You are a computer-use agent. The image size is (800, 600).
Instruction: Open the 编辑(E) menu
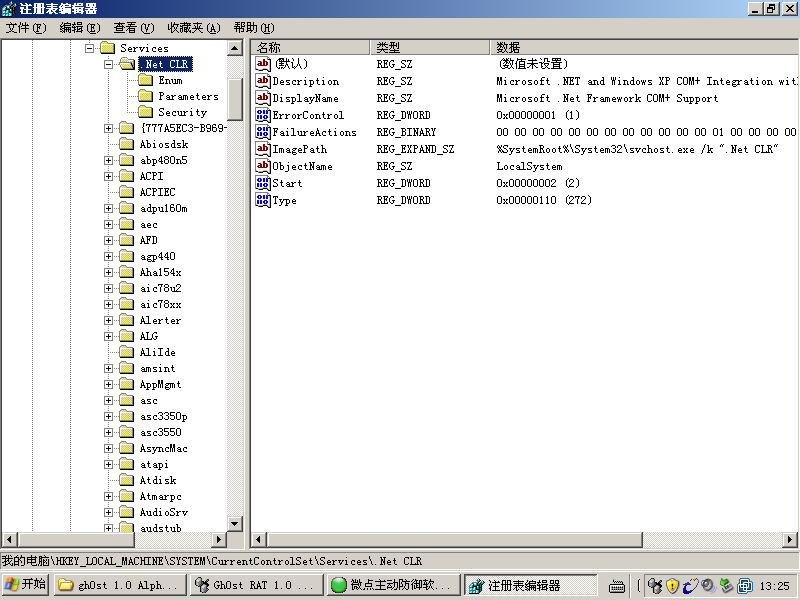[80, 28]
